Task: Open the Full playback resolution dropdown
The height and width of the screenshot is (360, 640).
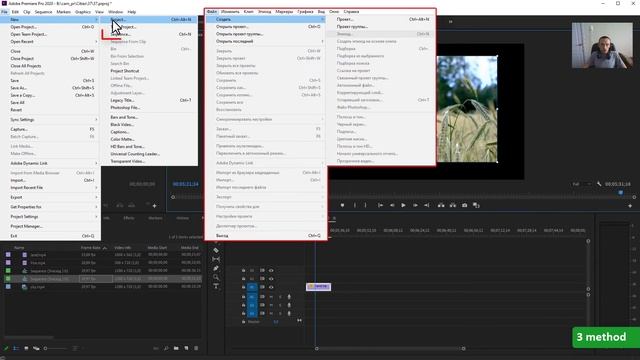Action: pyautogui.click(x=582, y=184)
